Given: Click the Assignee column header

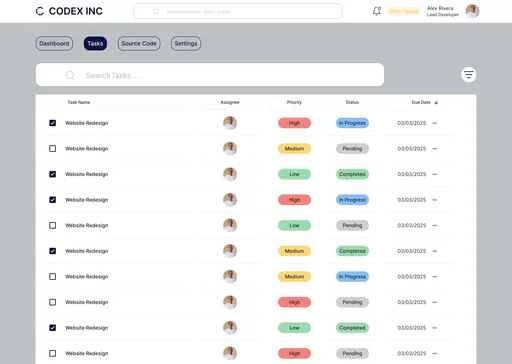Looking at the screenshot, I should point(230,102).
